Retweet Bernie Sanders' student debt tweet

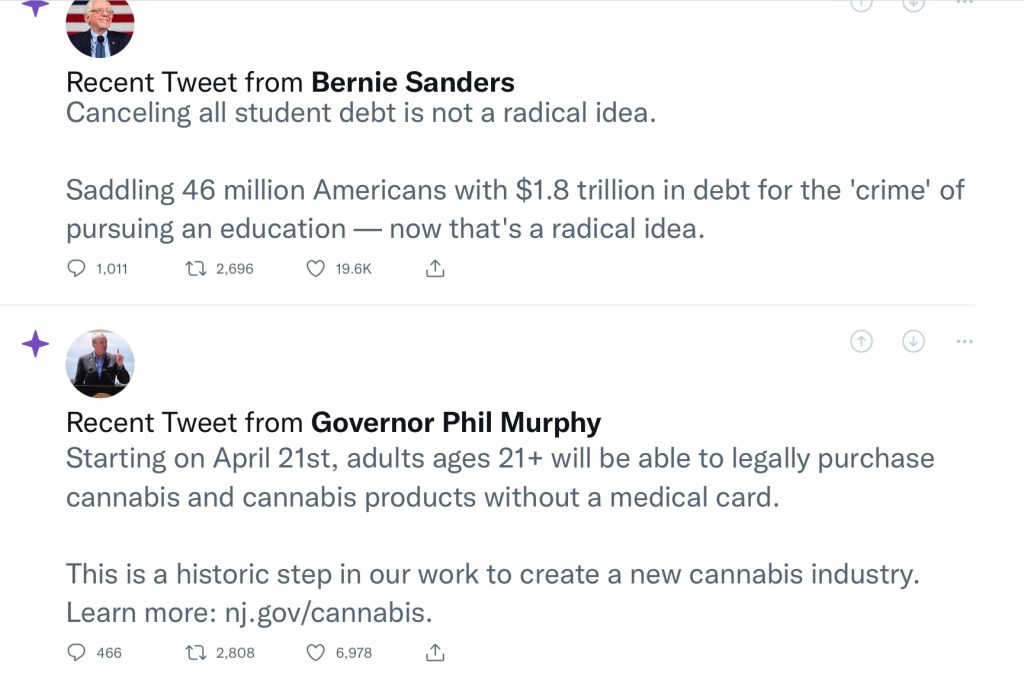(x=195, y=268)
